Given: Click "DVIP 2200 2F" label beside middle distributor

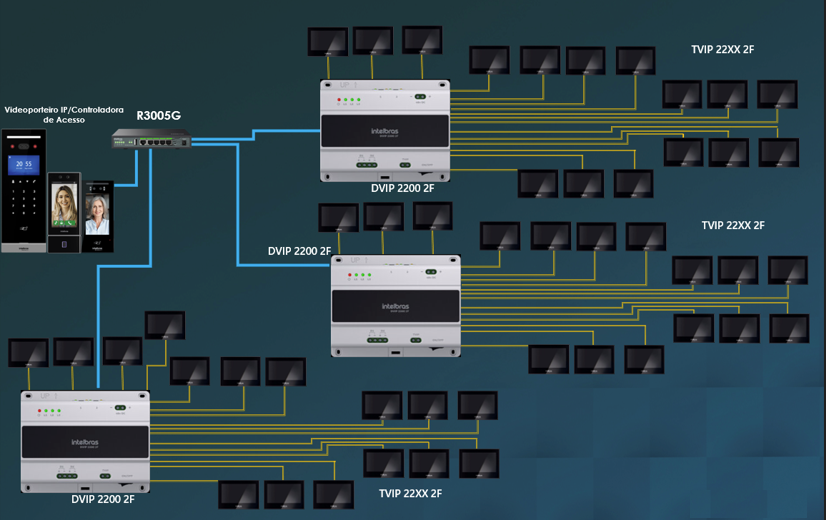Looking at the screenshot, I should pyautogui.click(x=299, y=251).
